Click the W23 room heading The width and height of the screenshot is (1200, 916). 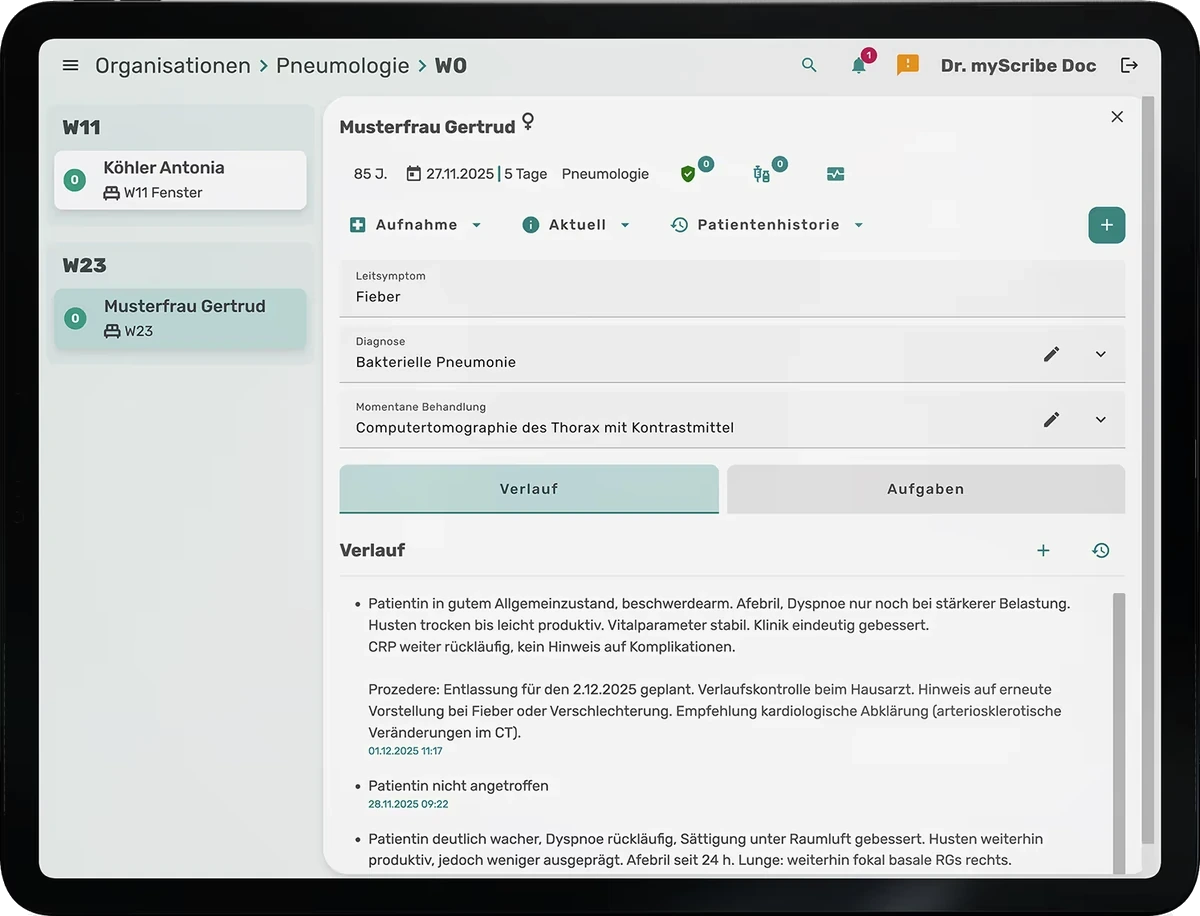84,265
